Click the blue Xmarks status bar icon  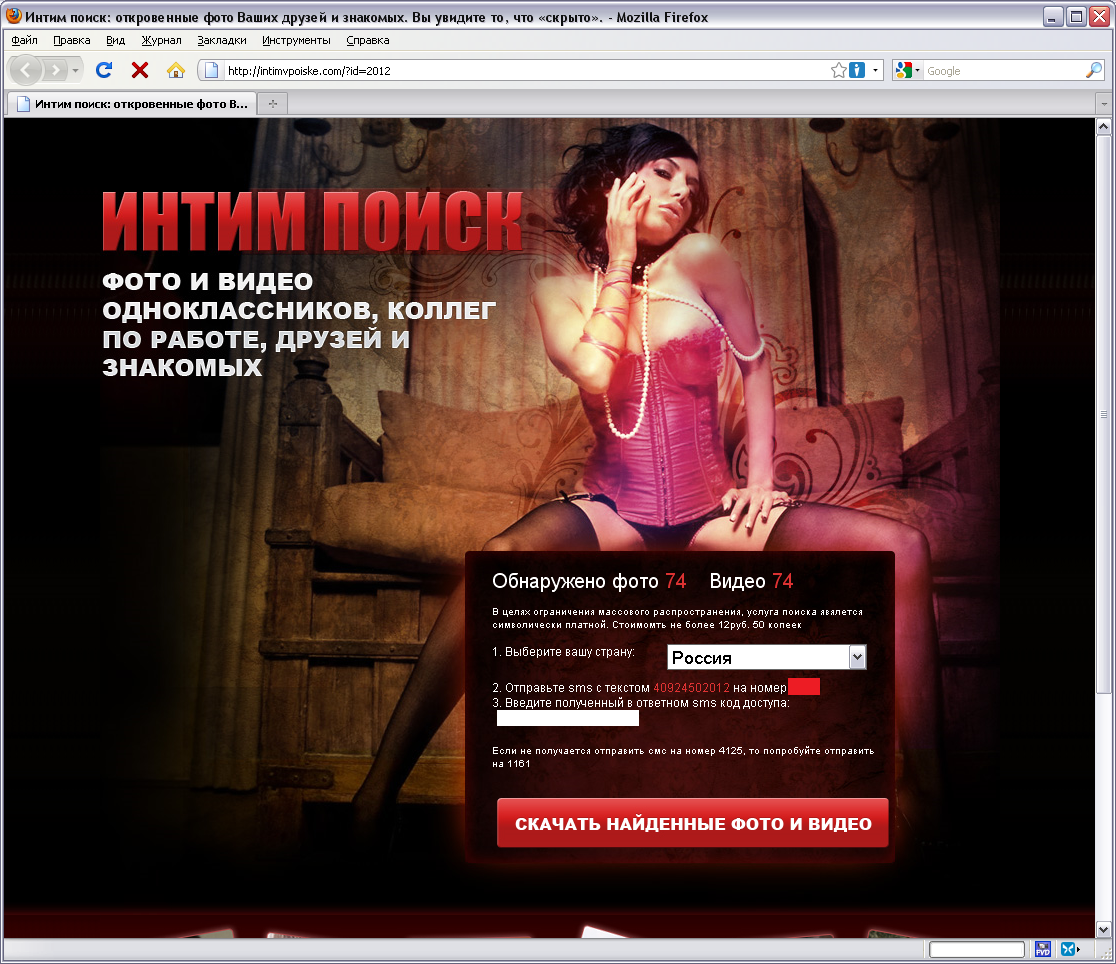point(1069,949)
